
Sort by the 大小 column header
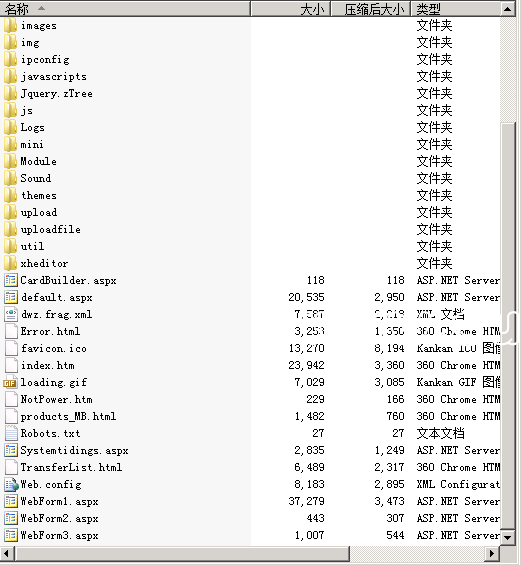tap(290, 9)
